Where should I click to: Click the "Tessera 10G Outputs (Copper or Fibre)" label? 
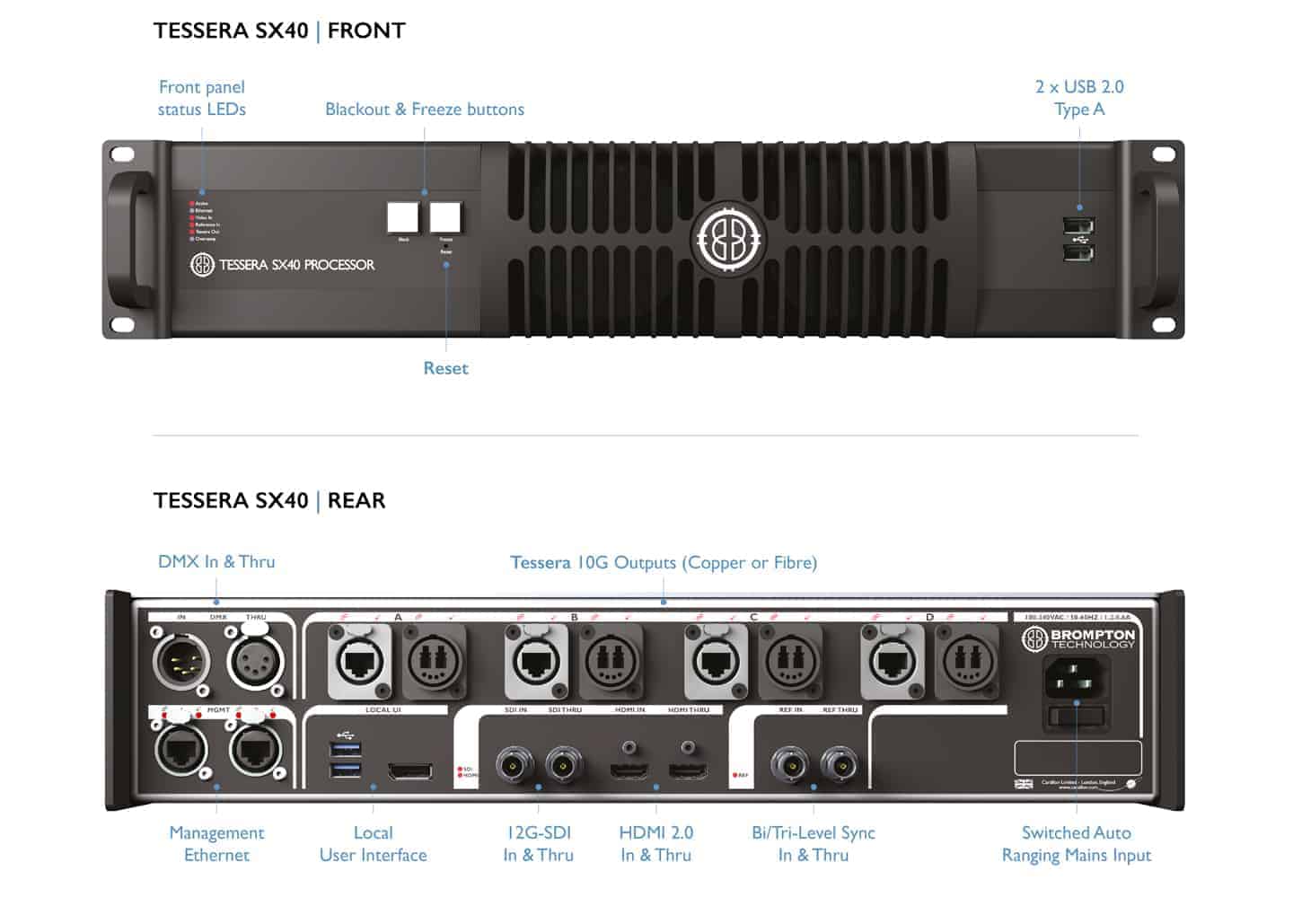[664, 563]
